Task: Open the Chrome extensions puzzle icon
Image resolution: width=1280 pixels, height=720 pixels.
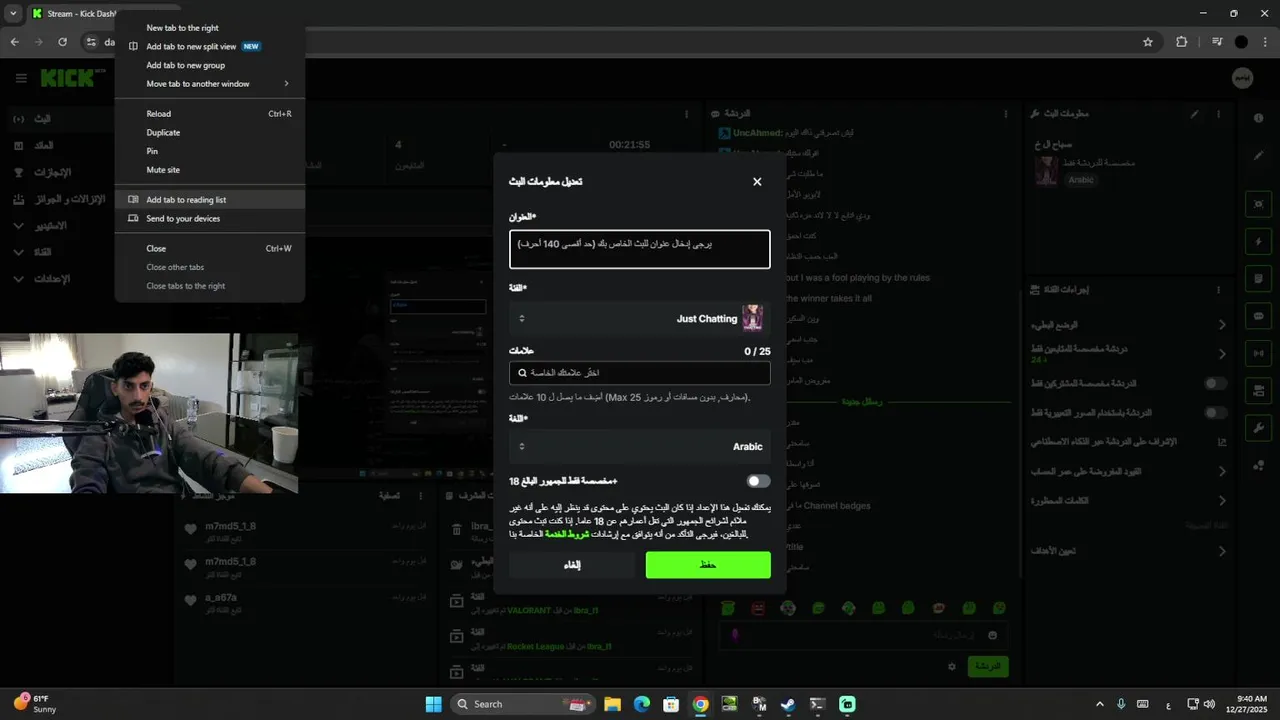Action: [x=1182, y=42]
